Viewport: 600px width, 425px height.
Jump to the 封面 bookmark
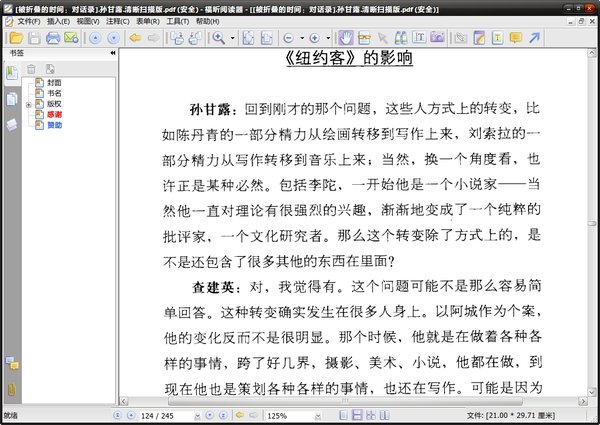coord(53,82)
